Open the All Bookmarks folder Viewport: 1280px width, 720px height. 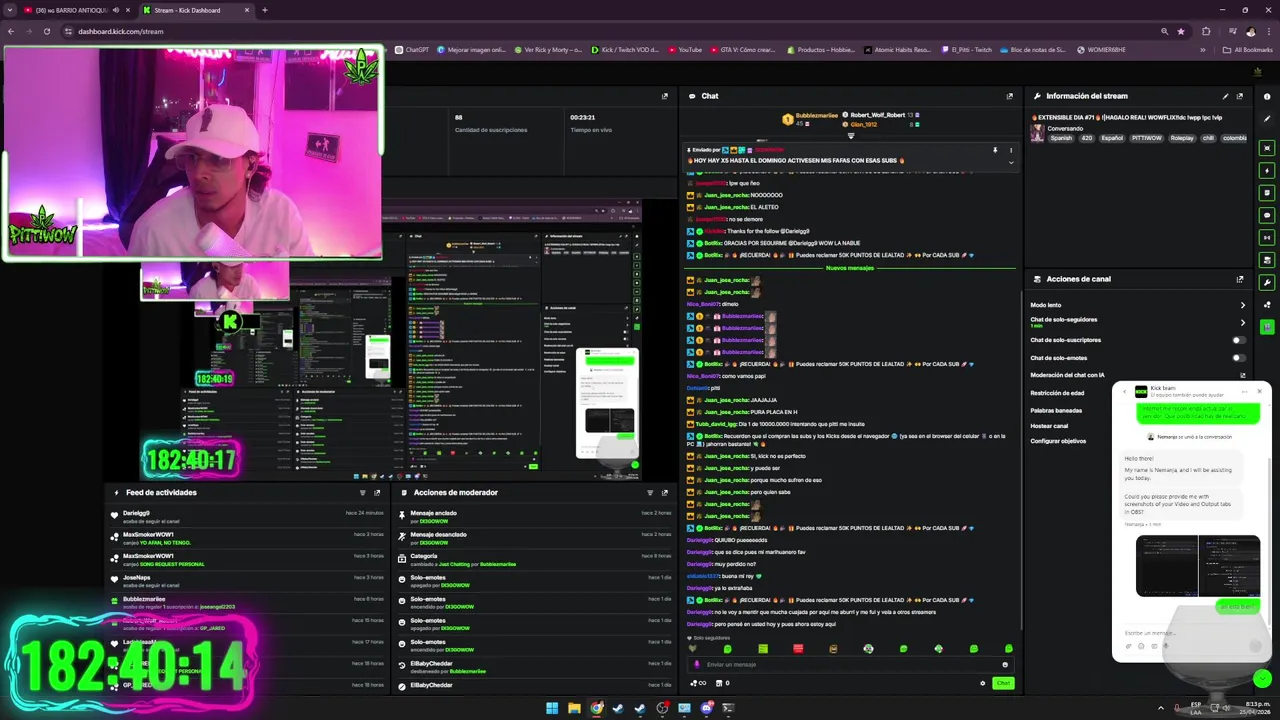[x=1247, y=50]
